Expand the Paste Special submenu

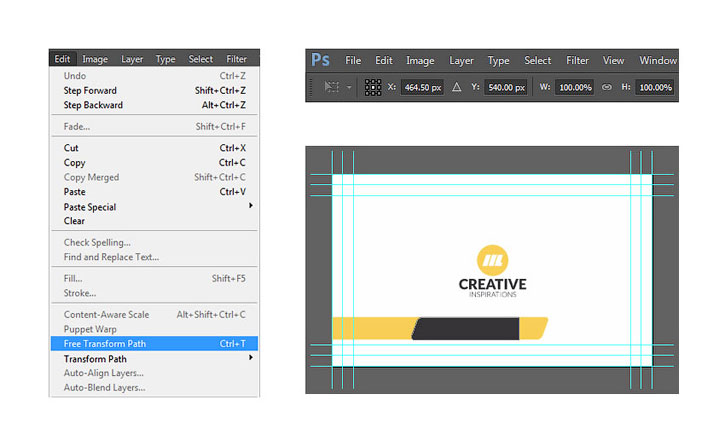pos(154,207)
